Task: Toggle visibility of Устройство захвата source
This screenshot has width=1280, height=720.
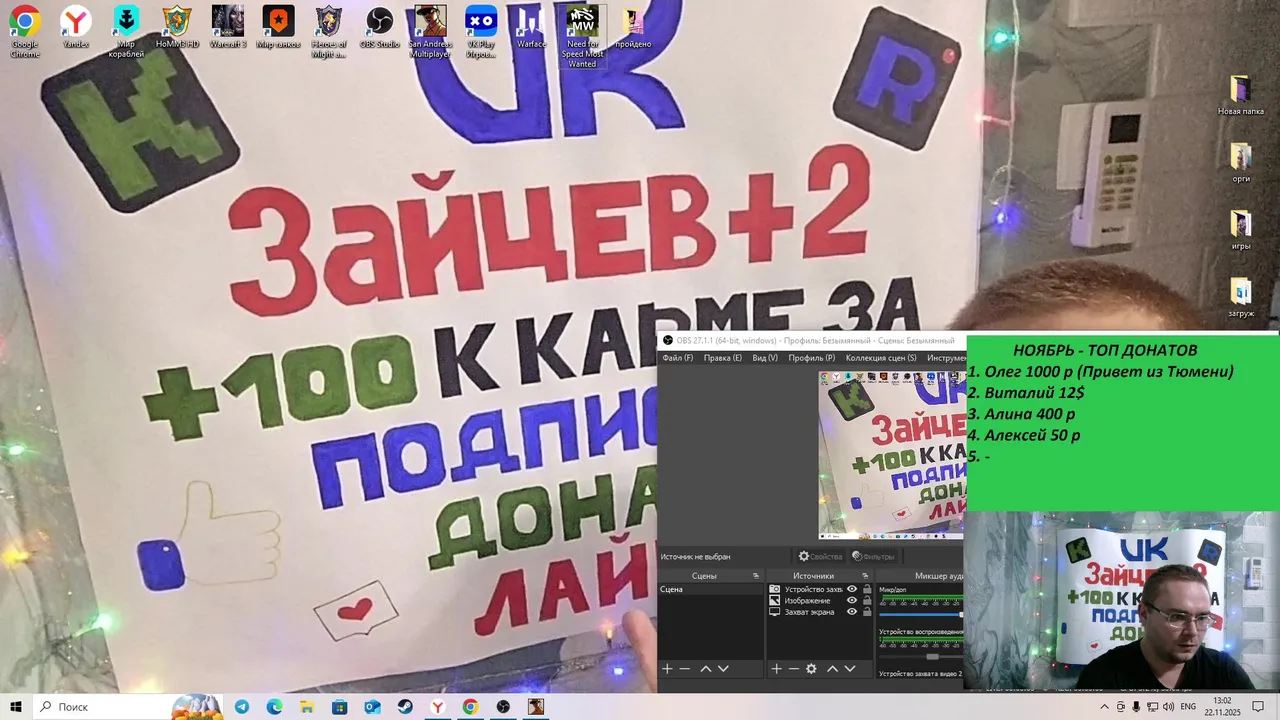Action: click(852, 589)
